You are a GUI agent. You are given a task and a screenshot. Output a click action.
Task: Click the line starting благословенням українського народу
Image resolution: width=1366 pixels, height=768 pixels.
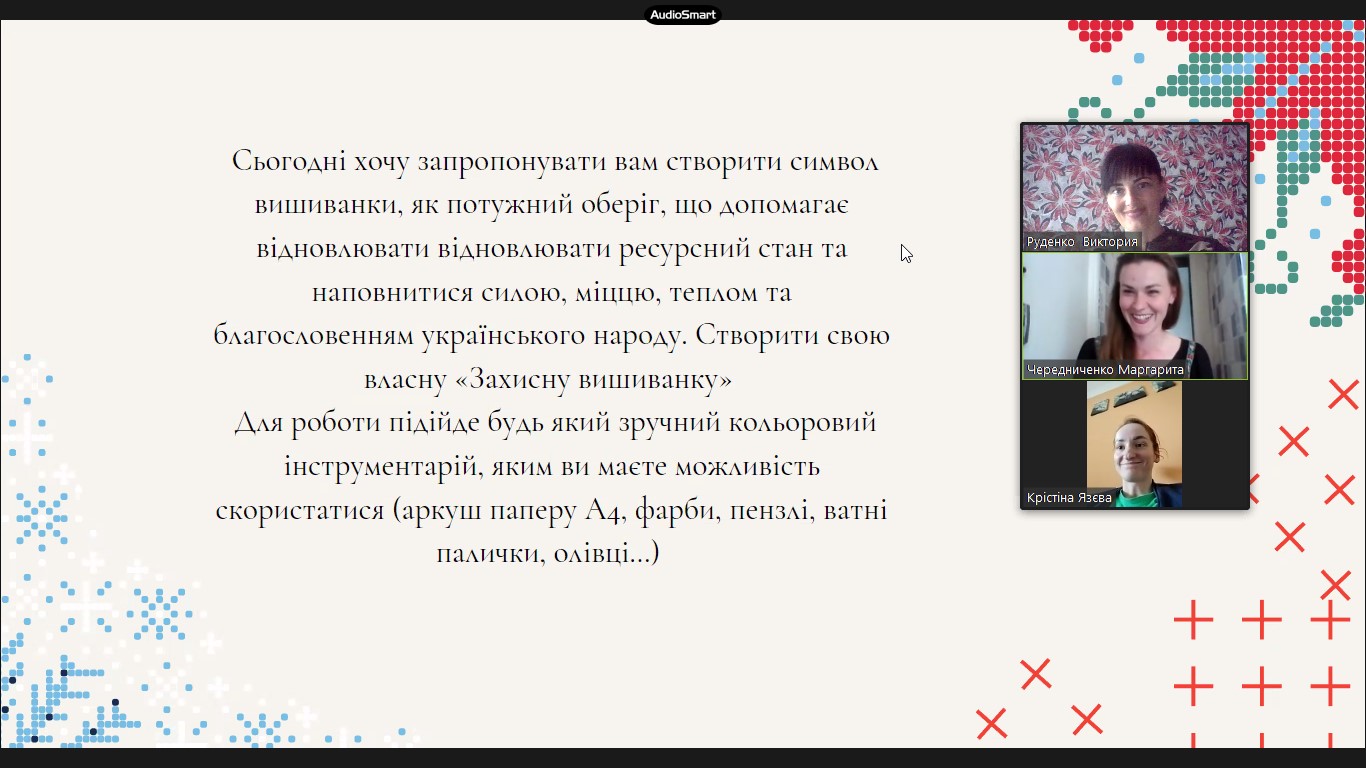click(x=552, y=336)
